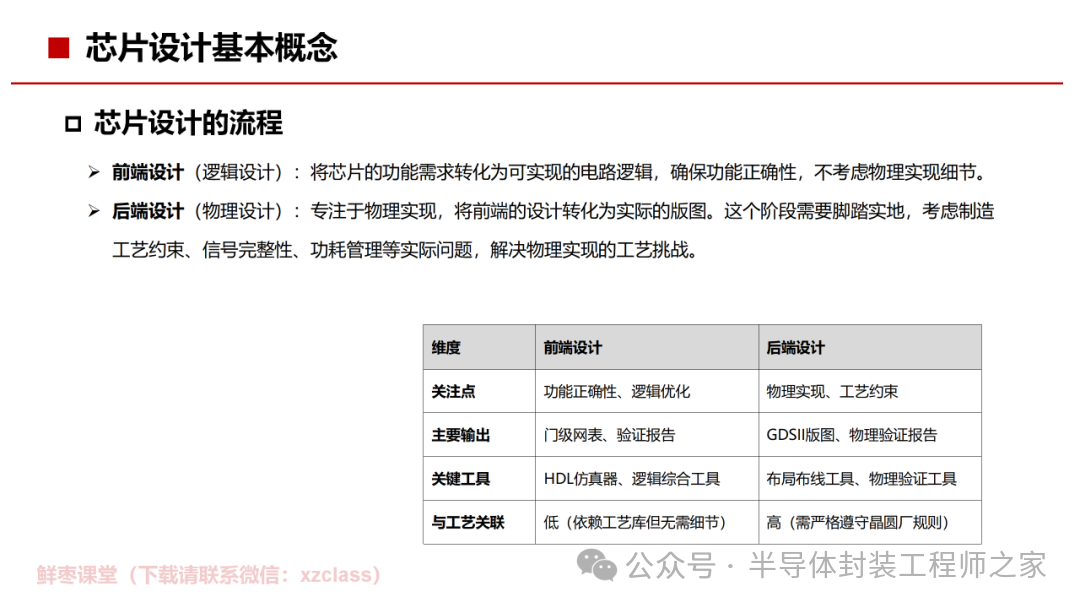Select the 维度 table header cell
Screen dimensions: 1080x608
[x=446, y=348]
